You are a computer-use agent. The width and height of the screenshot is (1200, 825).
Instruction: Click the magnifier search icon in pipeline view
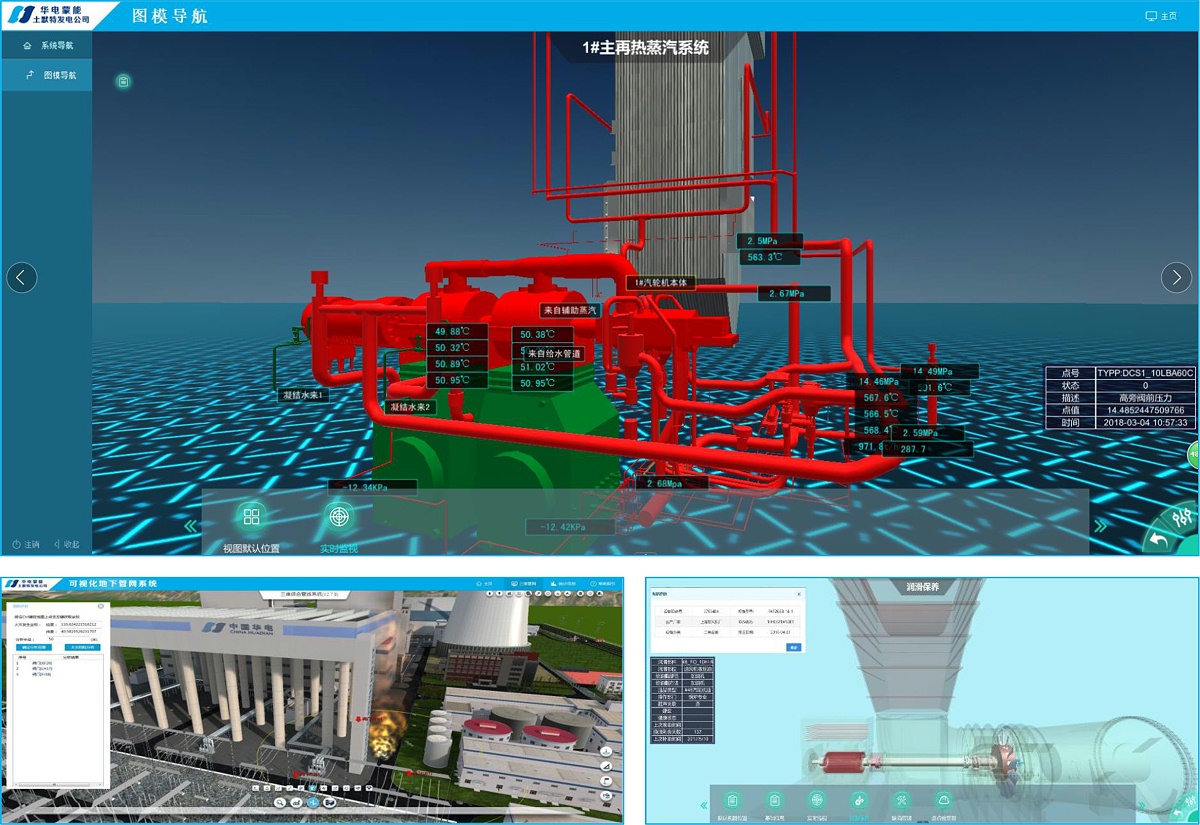pyautogui.click(x=280, y=802)
